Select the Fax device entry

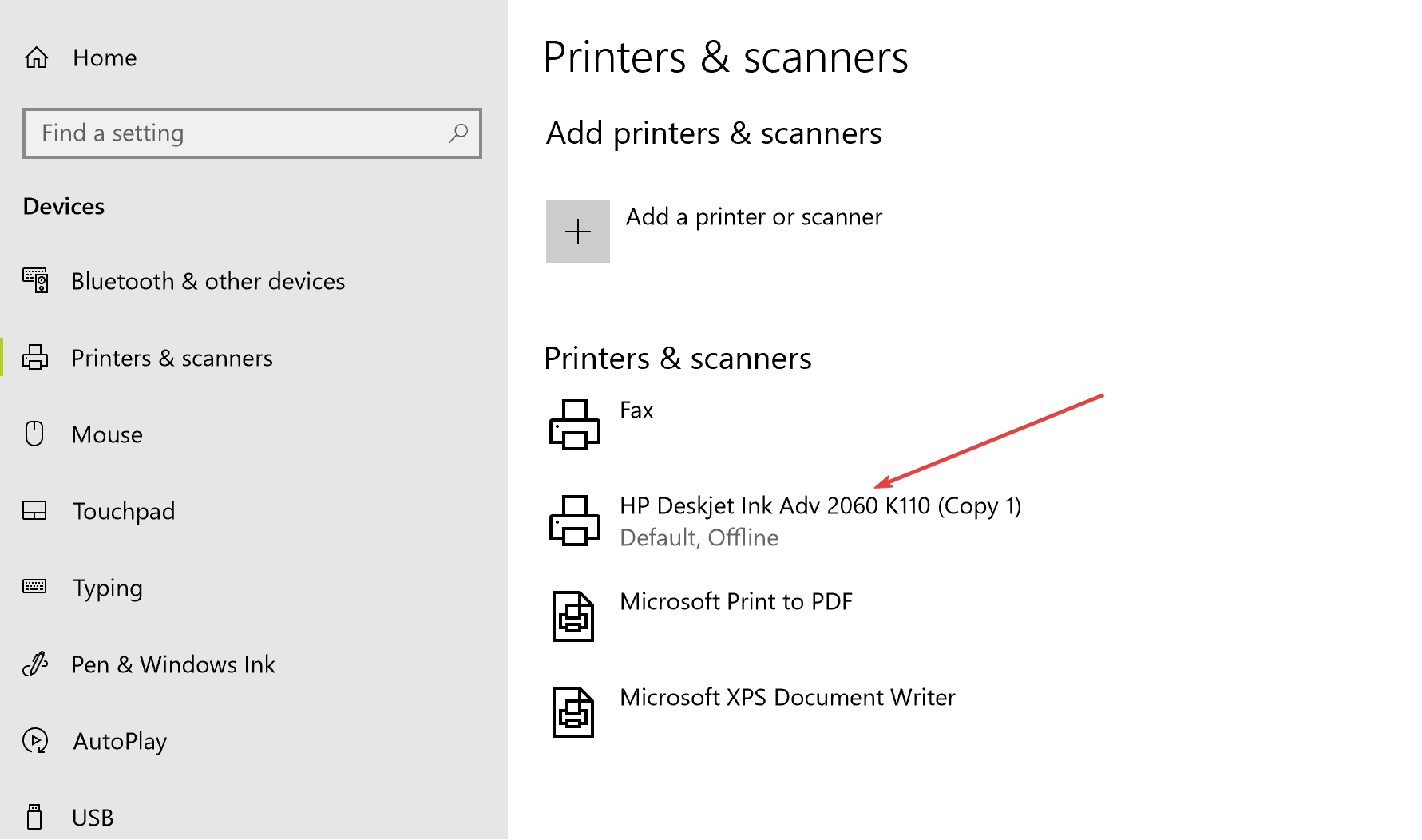pyautogui.click(x=636, y=410)
